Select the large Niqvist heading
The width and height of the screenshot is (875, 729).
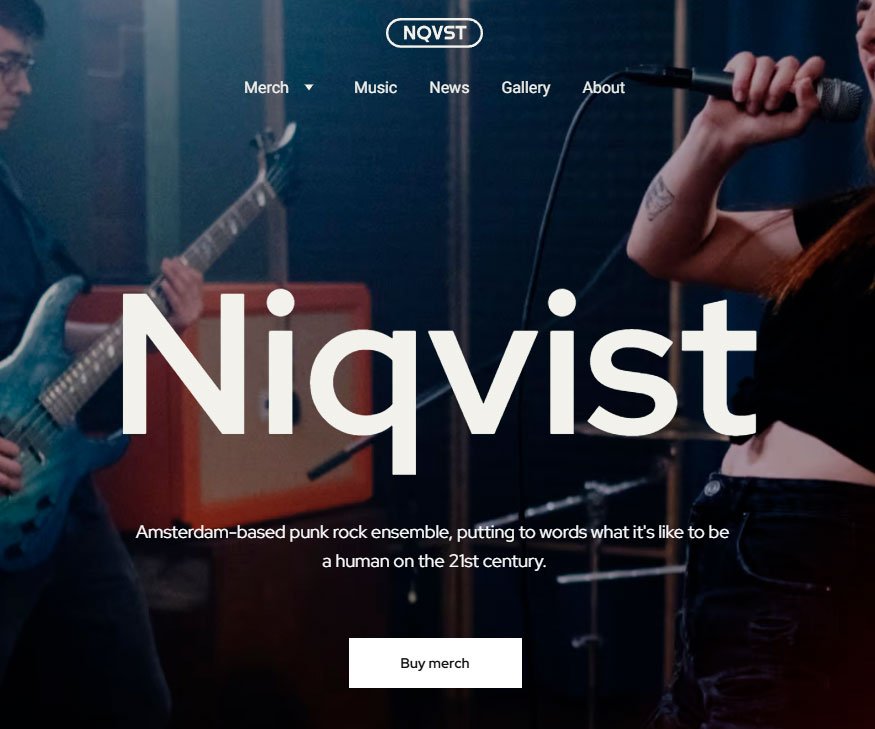coord(439,380)
